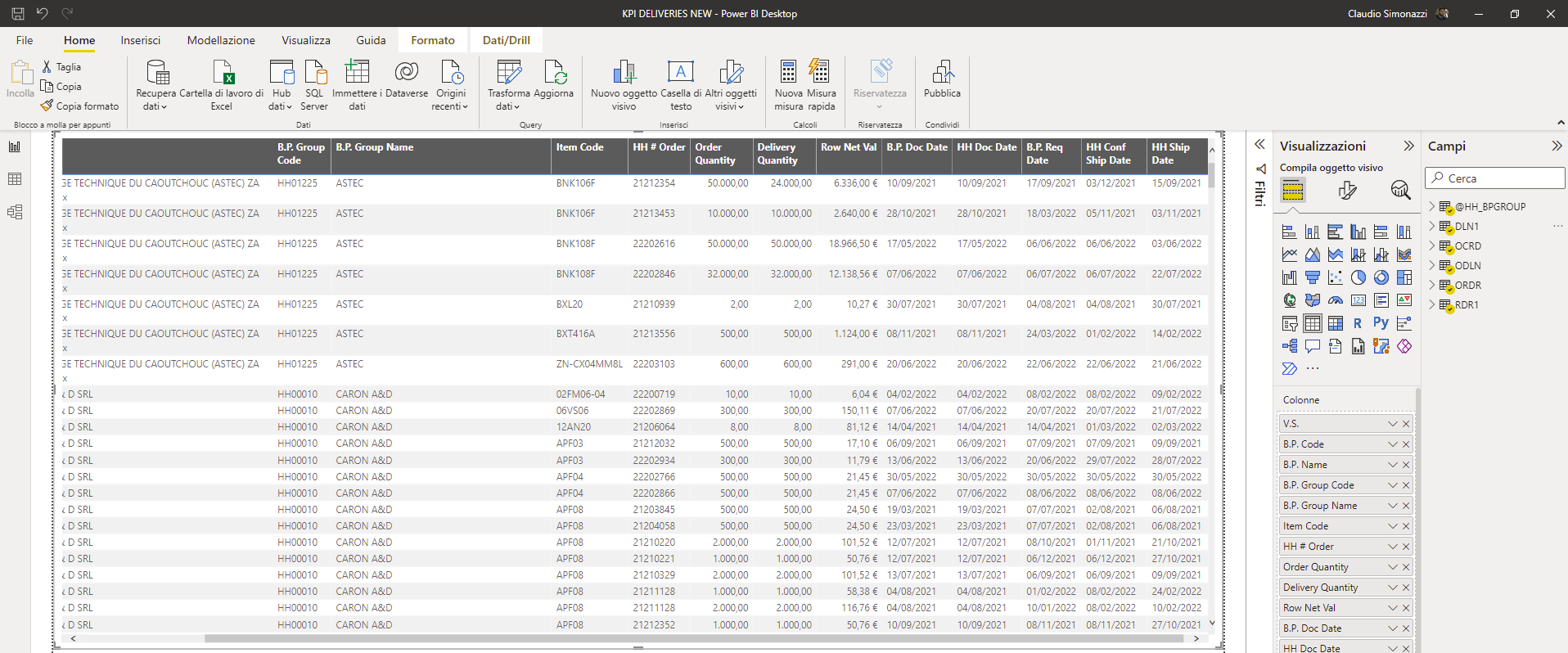The height and width of the screenshot is (653, 1568).
Task: Select the matrix visualization icon
Action: [x=1335, y=323]
